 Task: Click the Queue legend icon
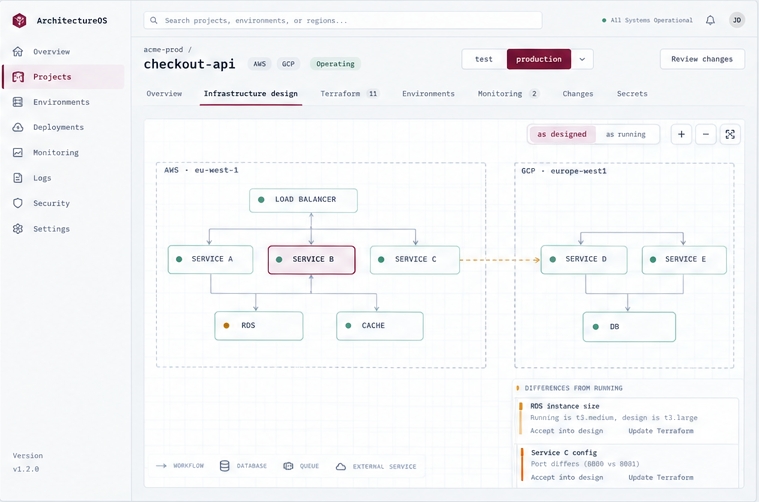(288, 466)
